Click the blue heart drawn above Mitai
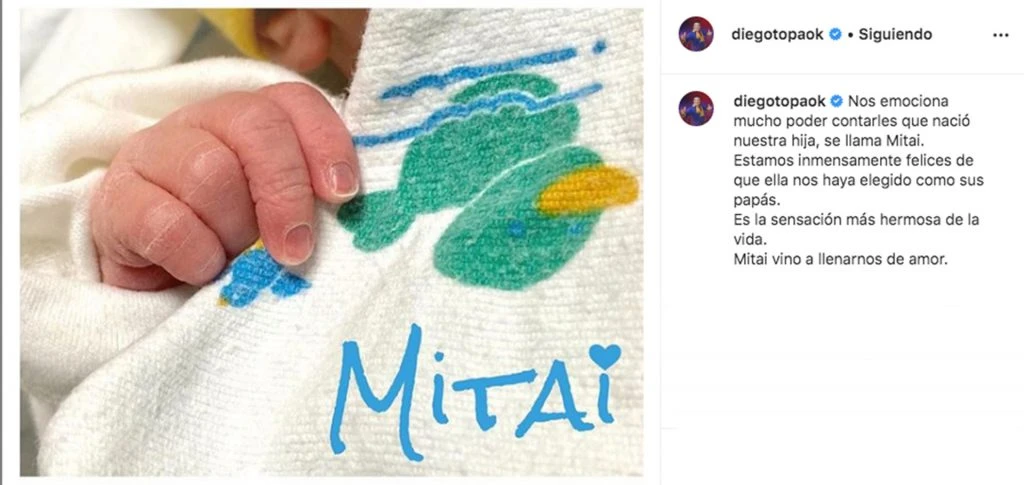Viewport: 1024px width, 485px height. click(x=605, y=356)
